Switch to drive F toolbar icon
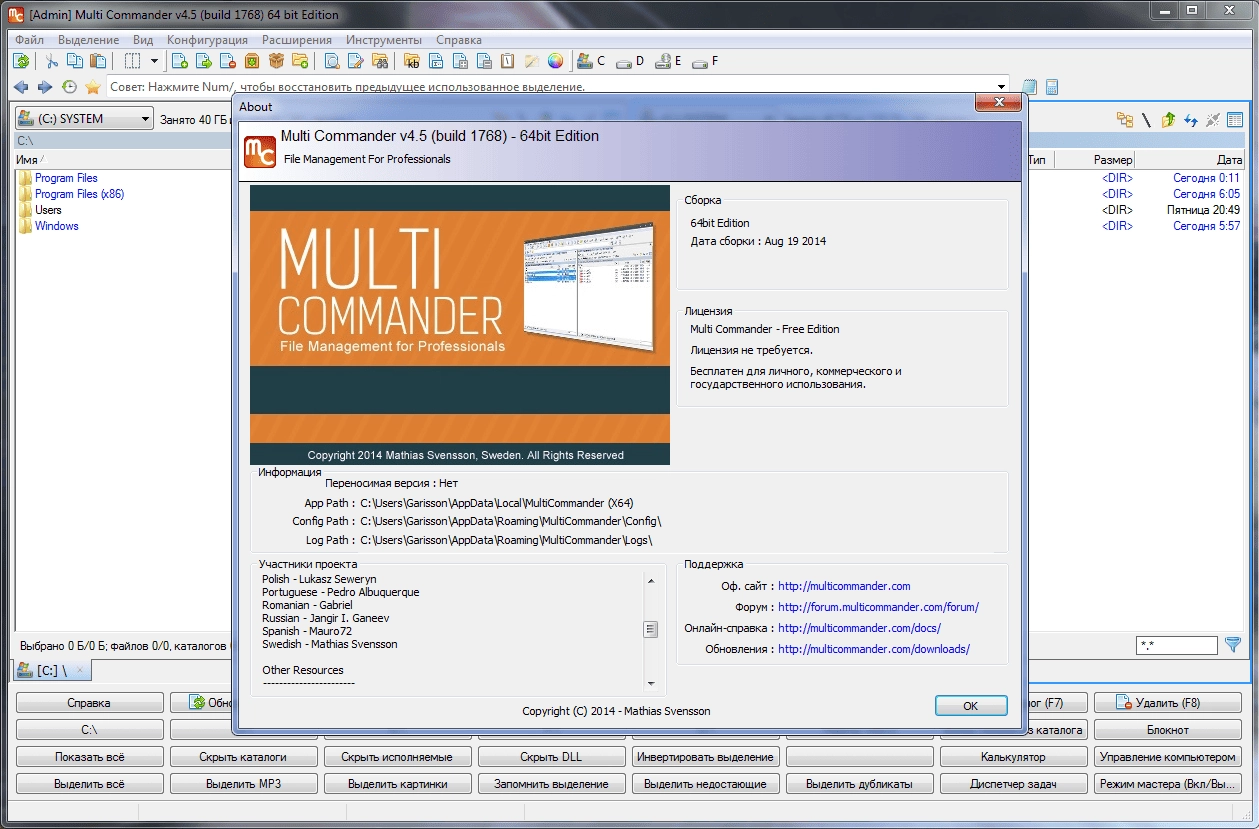 coord(705,61)
